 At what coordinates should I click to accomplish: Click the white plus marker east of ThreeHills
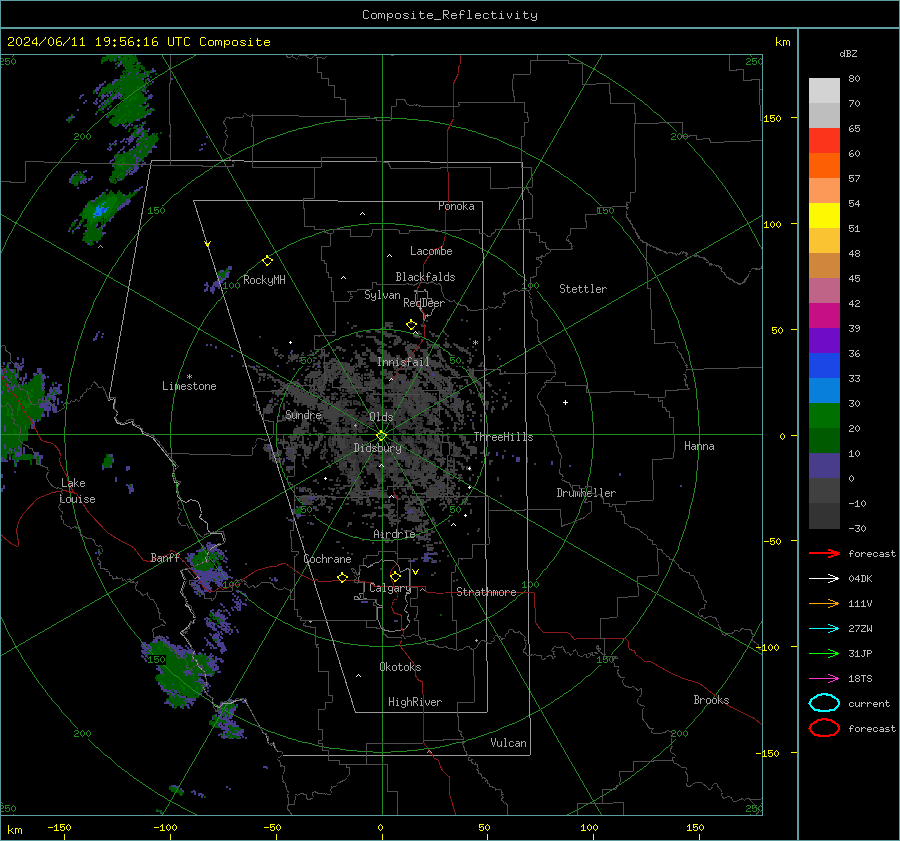tap(565, 402)
